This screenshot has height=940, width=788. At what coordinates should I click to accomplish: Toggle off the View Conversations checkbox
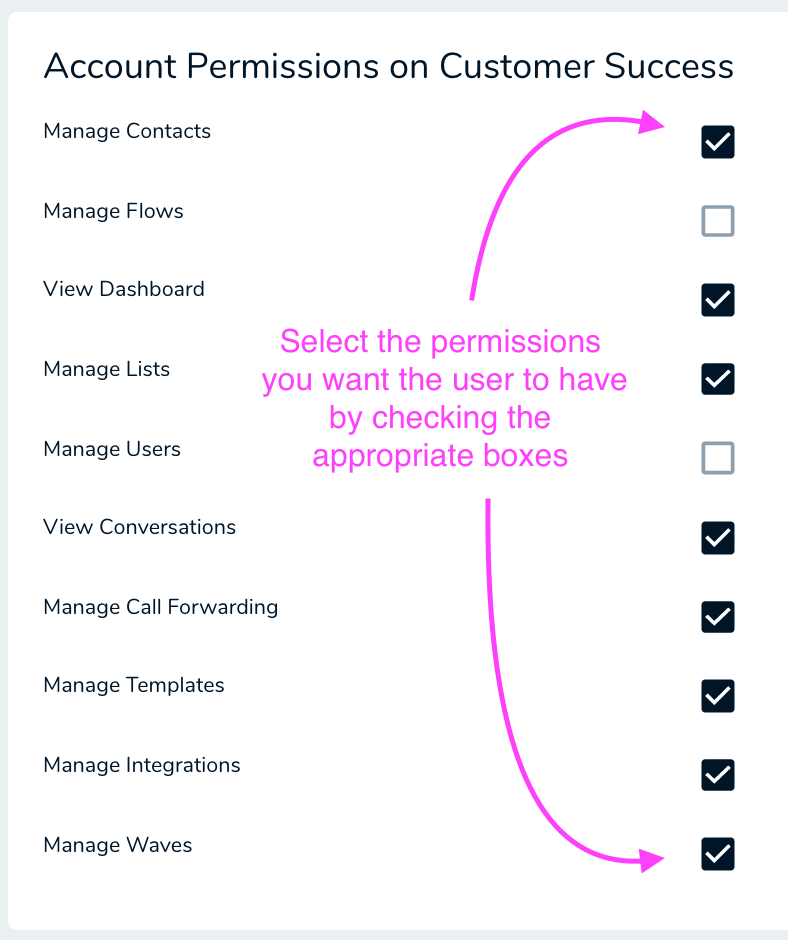click(718, 537)
